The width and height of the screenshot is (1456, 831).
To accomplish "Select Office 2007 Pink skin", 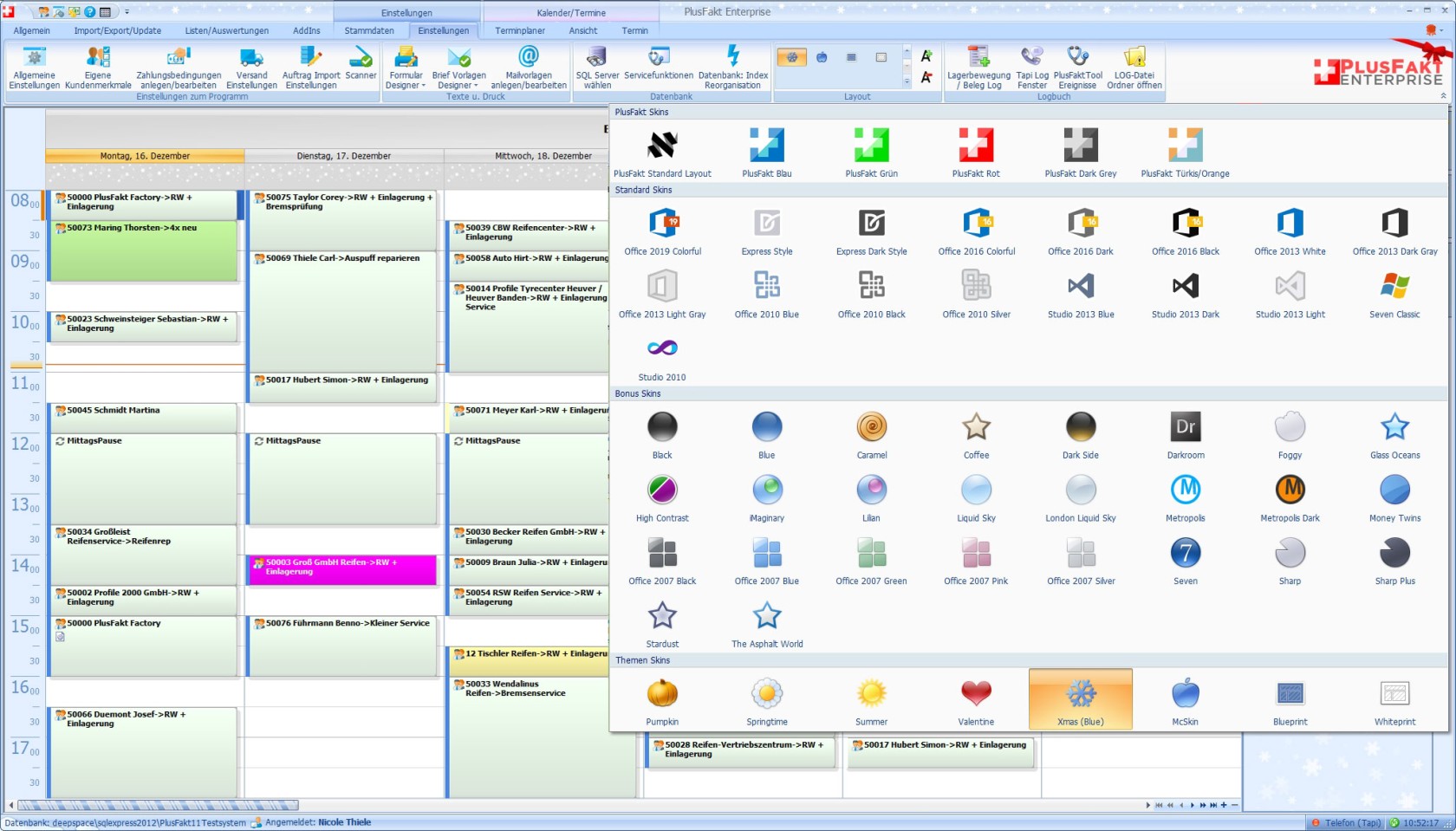I will (976, 561).
